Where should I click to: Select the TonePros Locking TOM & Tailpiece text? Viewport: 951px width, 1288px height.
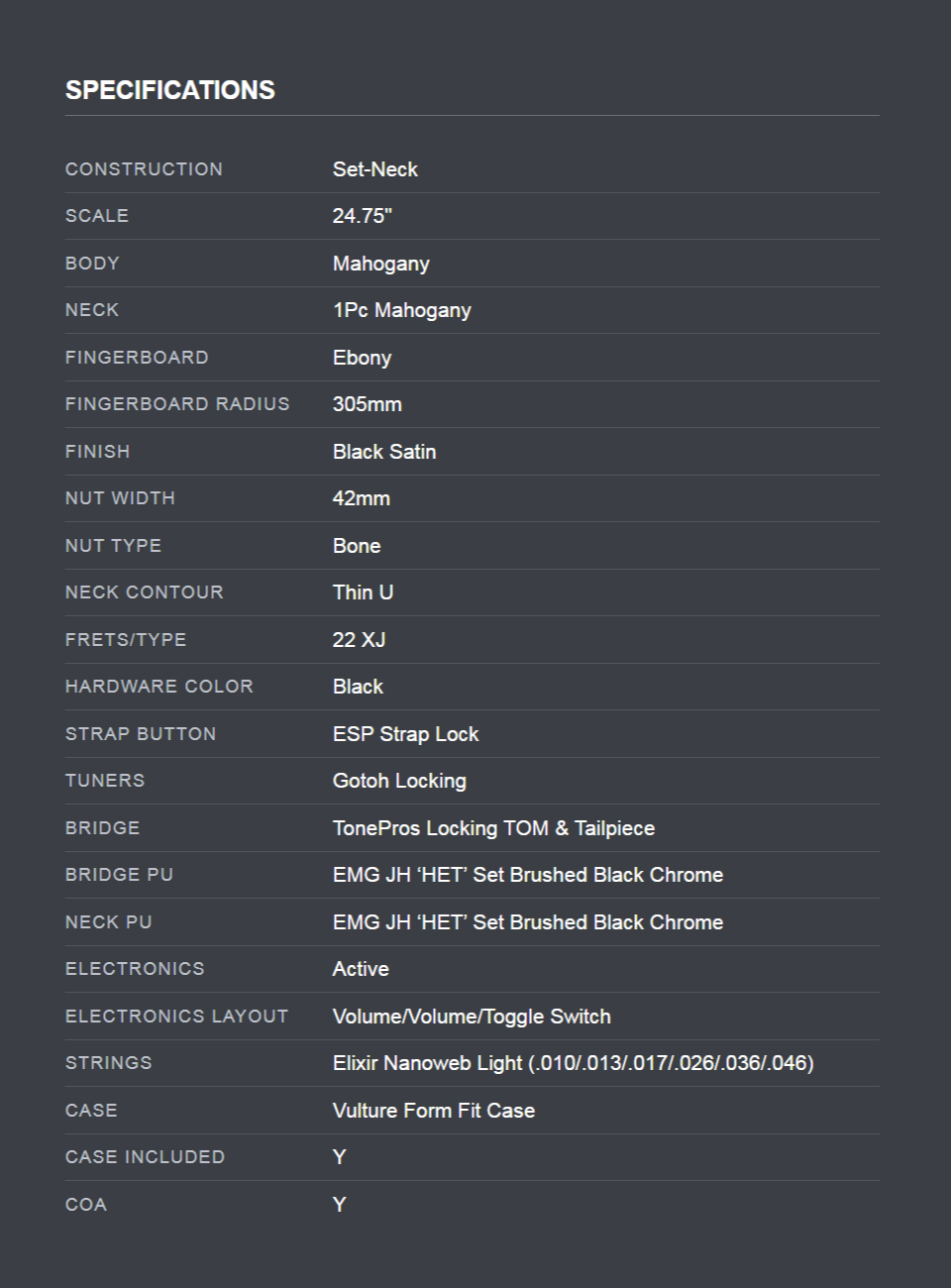pos(493,828)
